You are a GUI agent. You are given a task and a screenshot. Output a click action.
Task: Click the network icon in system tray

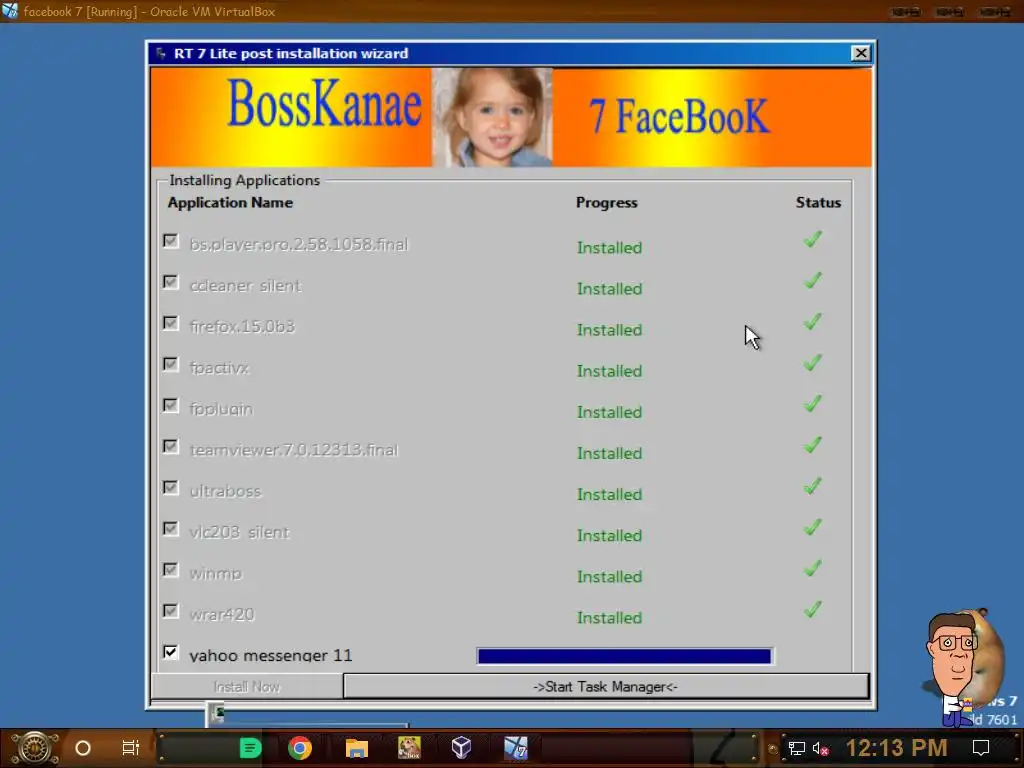797,748
